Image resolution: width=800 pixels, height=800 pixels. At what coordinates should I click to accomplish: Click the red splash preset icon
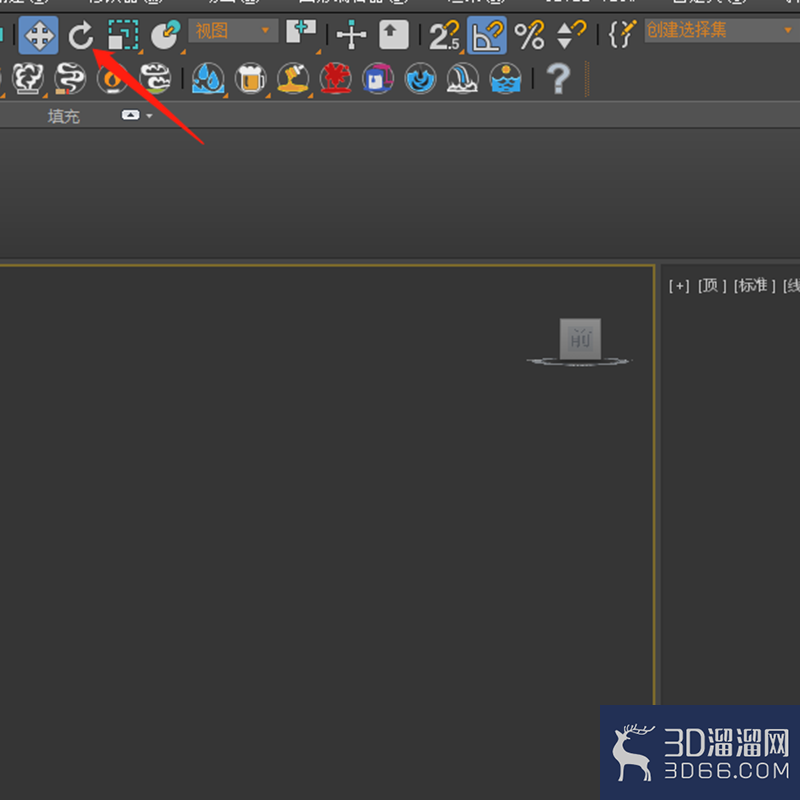click(335, 79)
